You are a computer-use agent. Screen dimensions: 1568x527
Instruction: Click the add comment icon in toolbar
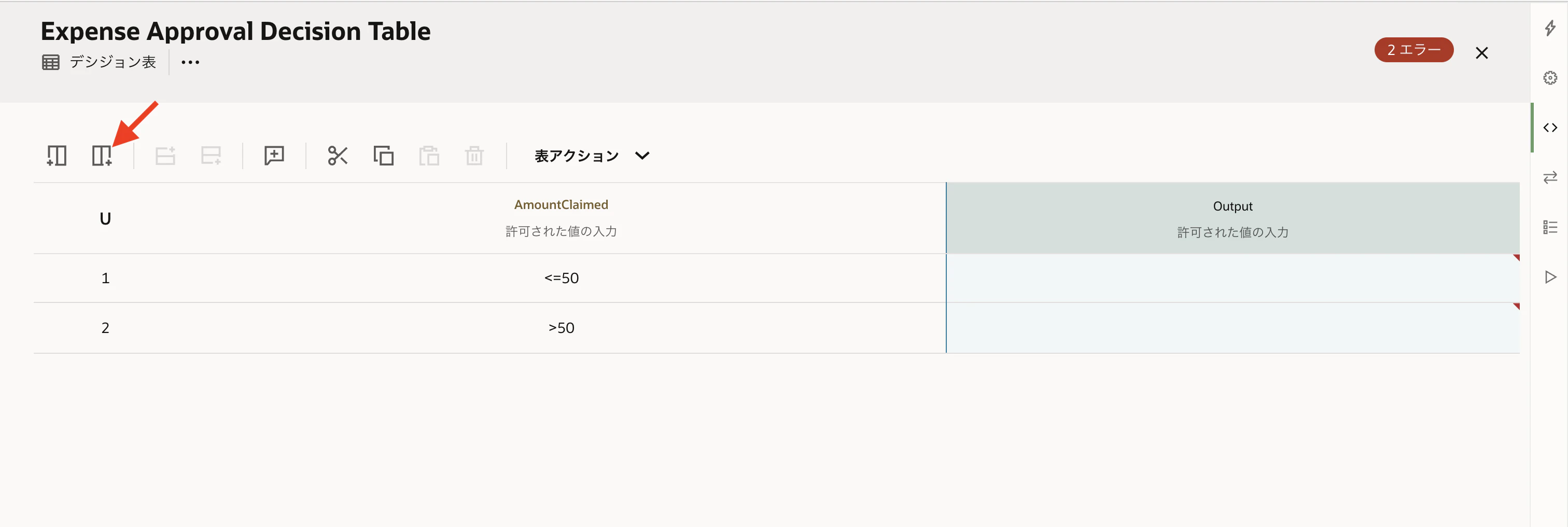point(274,156)
